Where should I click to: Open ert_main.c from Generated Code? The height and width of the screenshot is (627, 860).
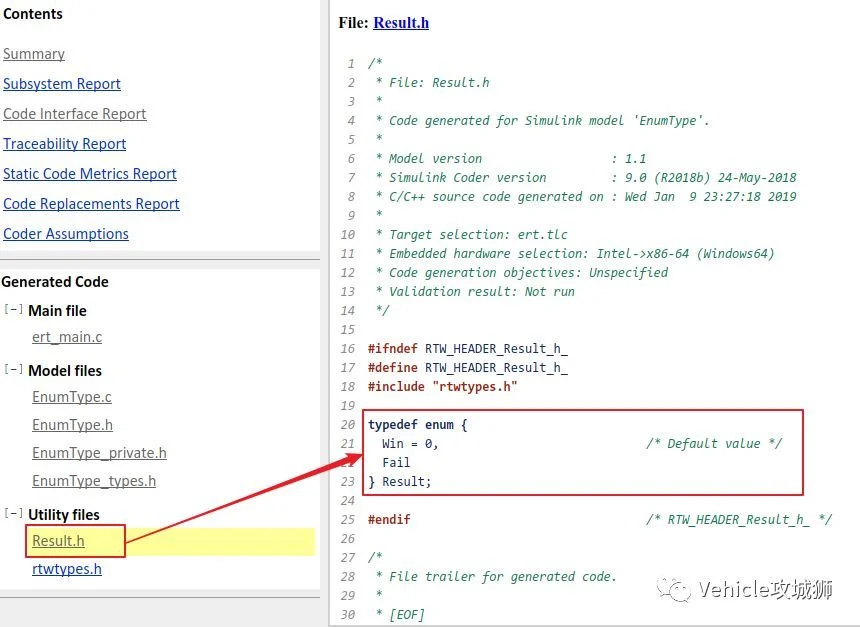tap(67, 337)
